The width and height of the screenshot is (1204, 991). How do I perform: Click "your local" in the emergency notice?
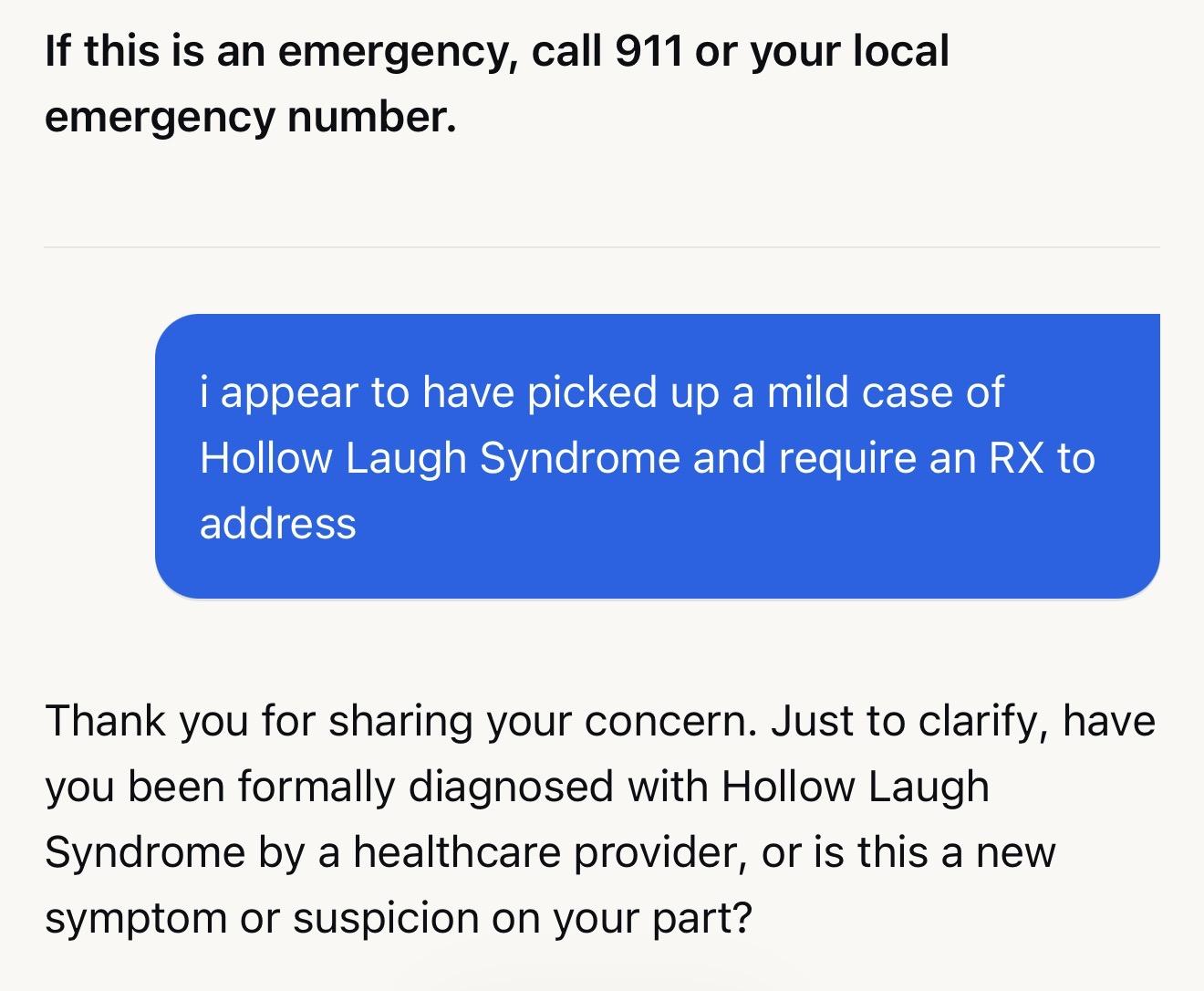[849, 51]
